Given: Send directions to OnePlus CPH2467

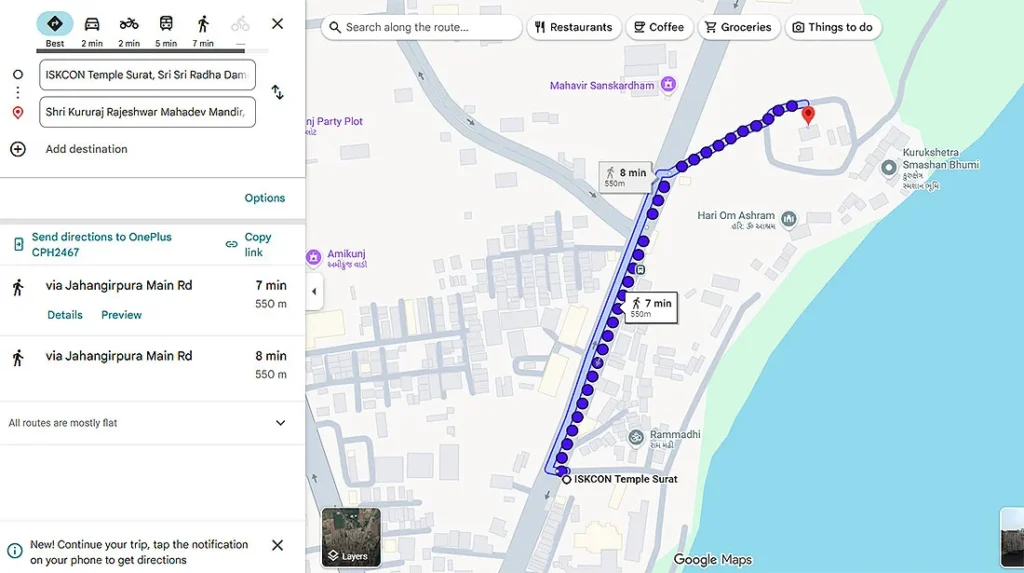Looking at the screenshot, I should pyautogui.click(x=101, y=244).
